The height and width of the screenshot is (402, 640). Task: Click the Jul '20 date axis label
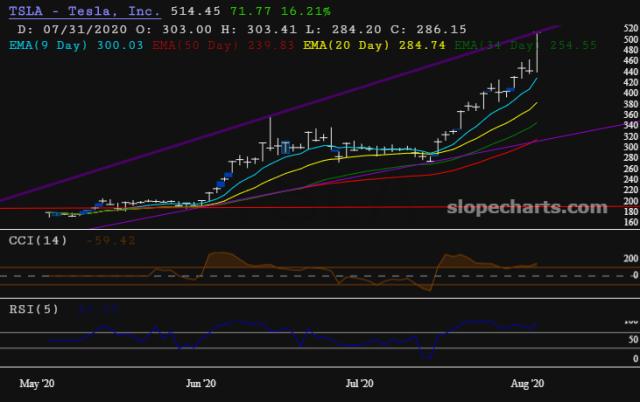point(360,384)
